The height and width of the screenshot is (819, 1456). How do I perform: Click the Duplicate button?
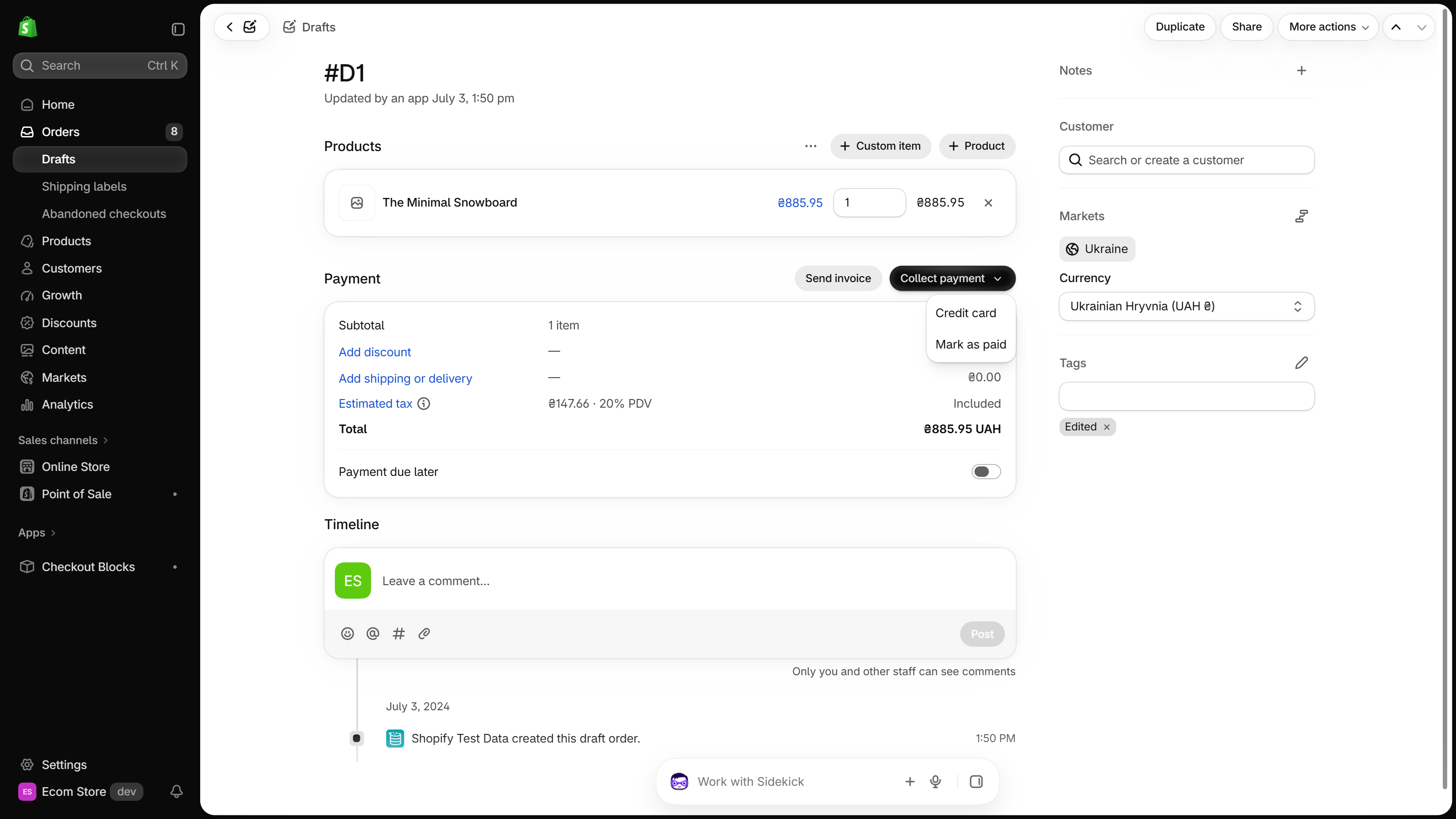pyautogui.click(x=1180, y=27)
